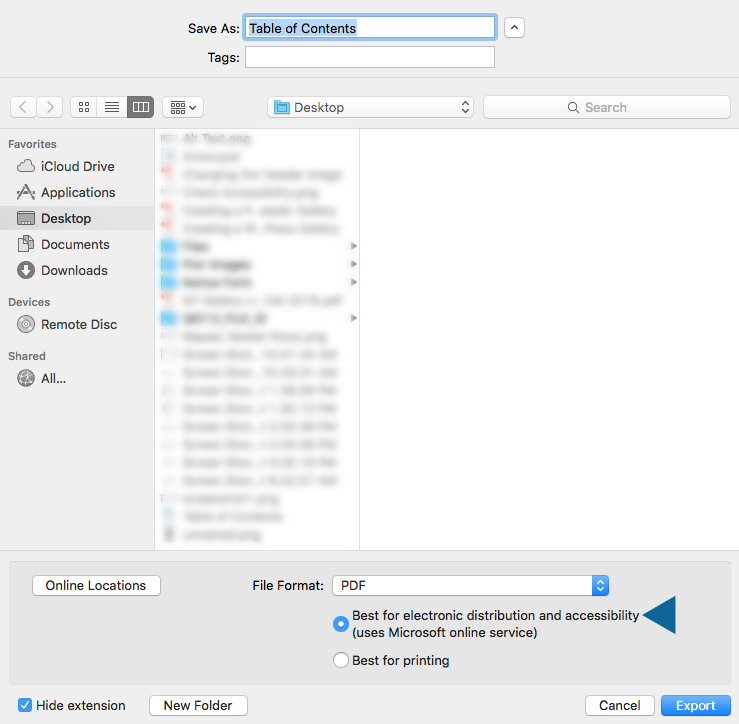
Task: Toggle the Hide extension checkbox
Action: coord(25,705)
